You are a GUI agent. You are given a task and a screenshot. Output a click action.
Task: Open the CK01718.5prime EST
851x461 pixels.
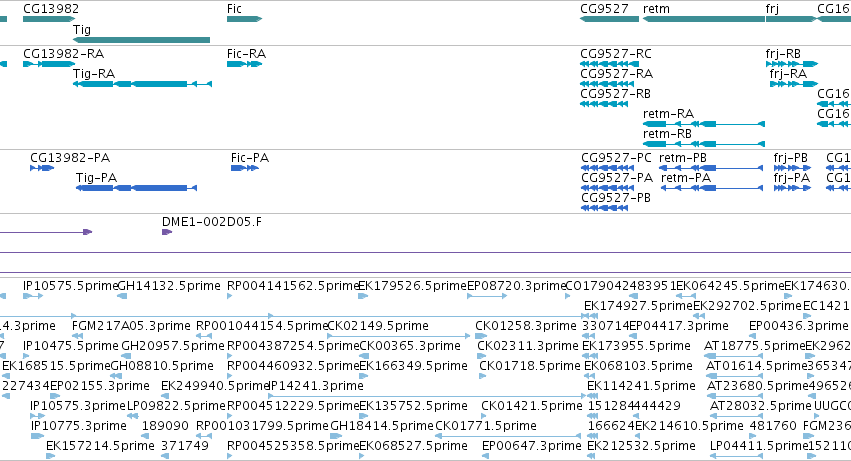coord(481,376)
